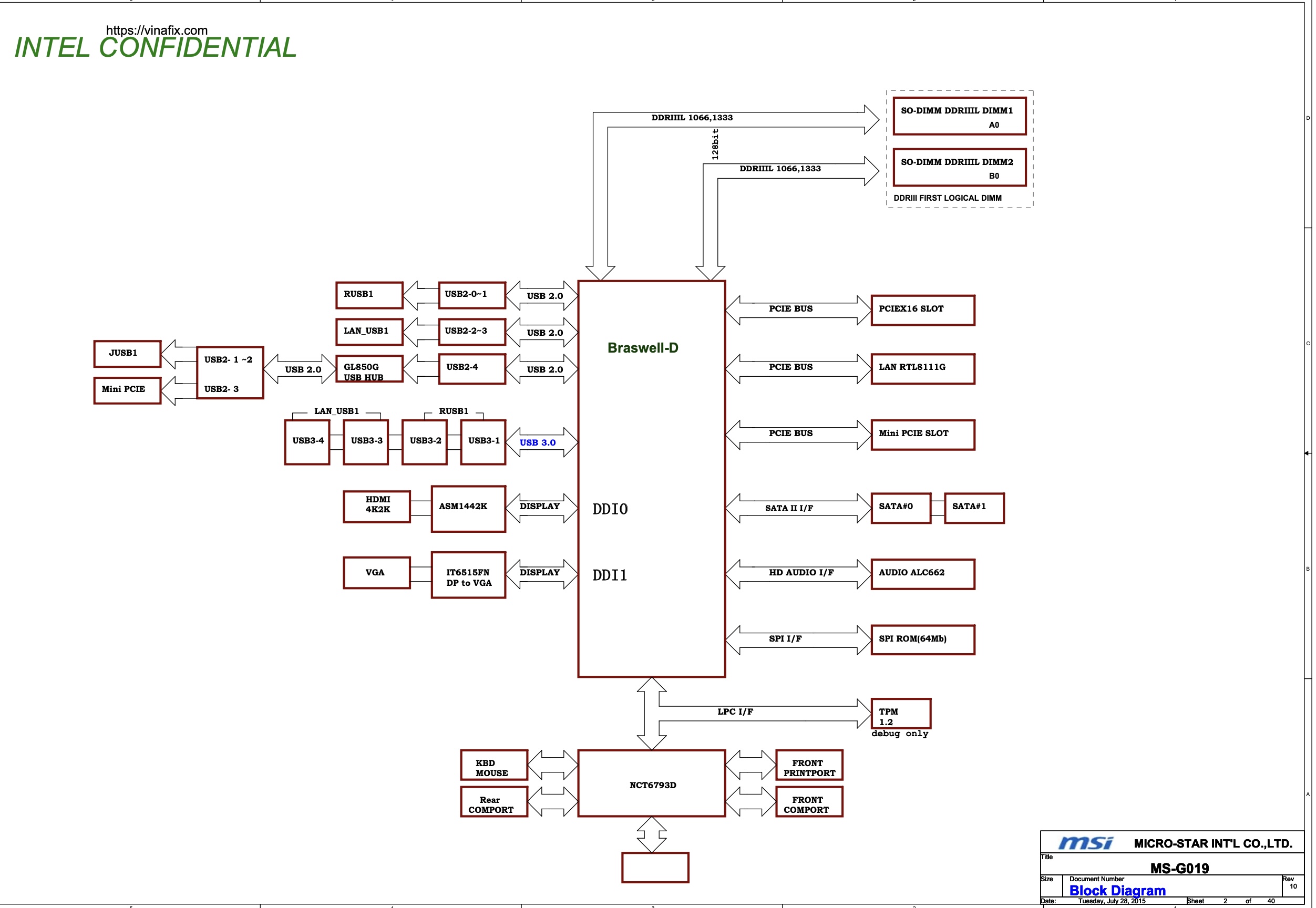Select the USB3-4 block
The height and width of the screenshot is (908, 1316).
(x=307, y=442)
